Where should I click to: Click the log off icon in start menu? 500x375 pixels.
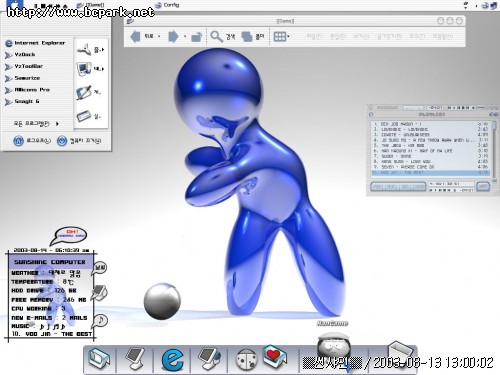(18, 141)
